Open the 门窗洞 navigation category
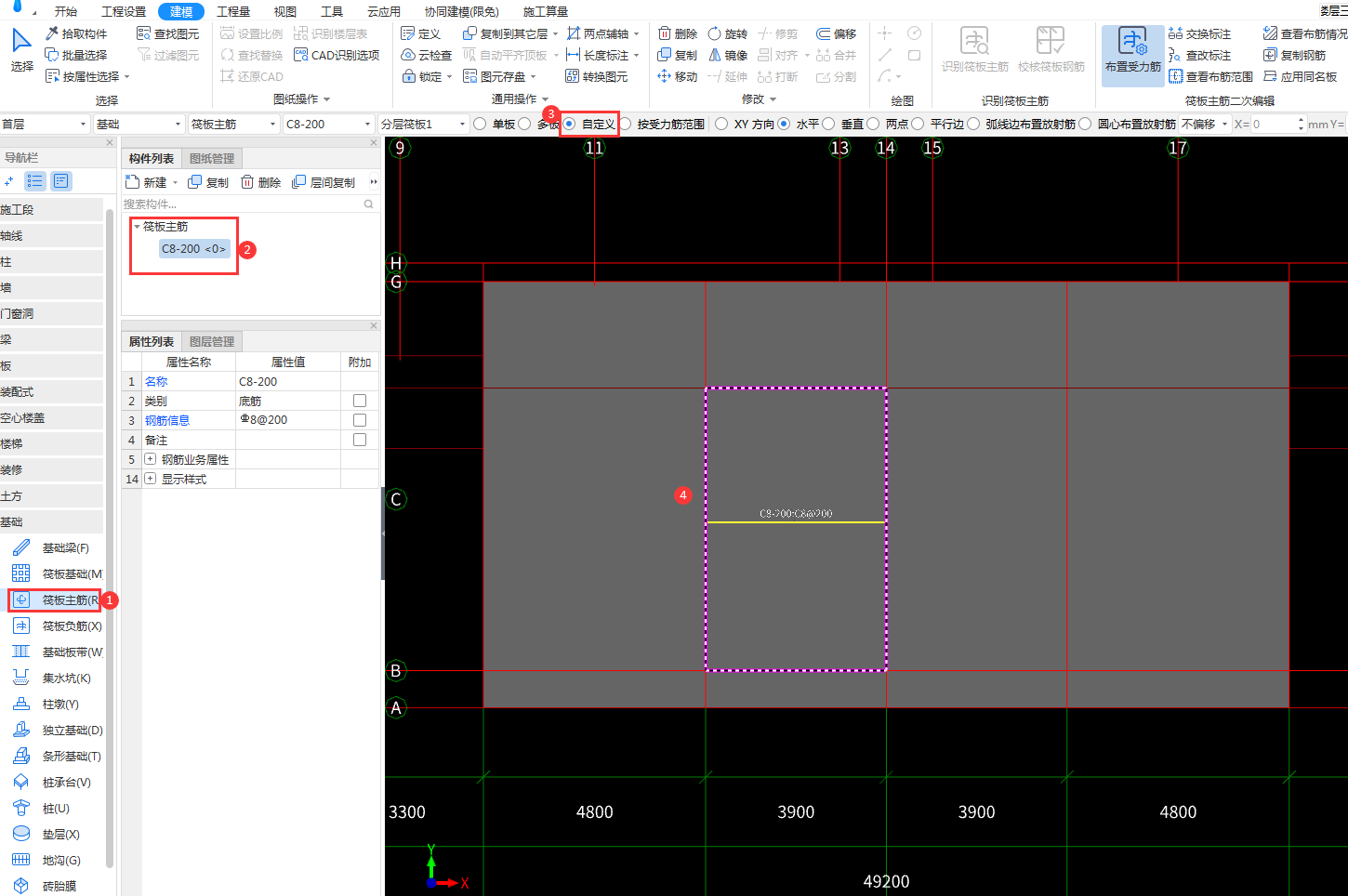Viewport: 1348px width, 896px height. (51, 314)
